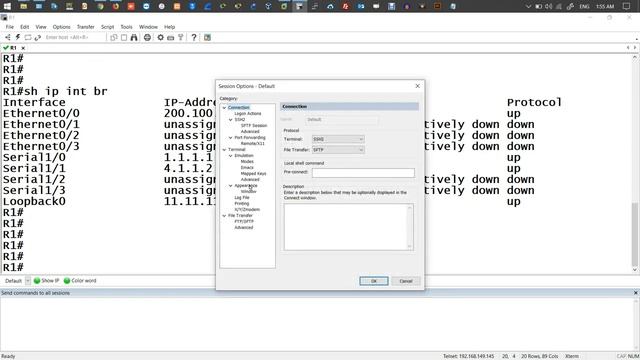Open the Terminal protocol dropdown
This screenshot has height=360, width=640.
point(338,139)
